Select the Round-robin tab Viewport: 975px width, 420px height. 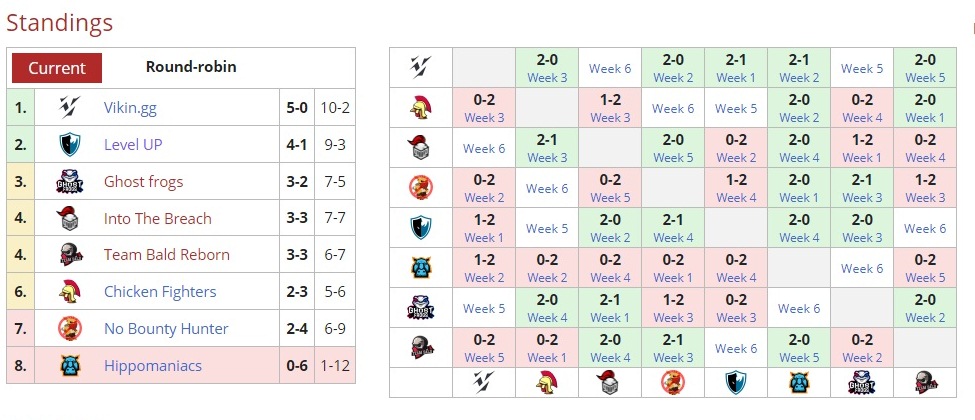coord(191,68)
